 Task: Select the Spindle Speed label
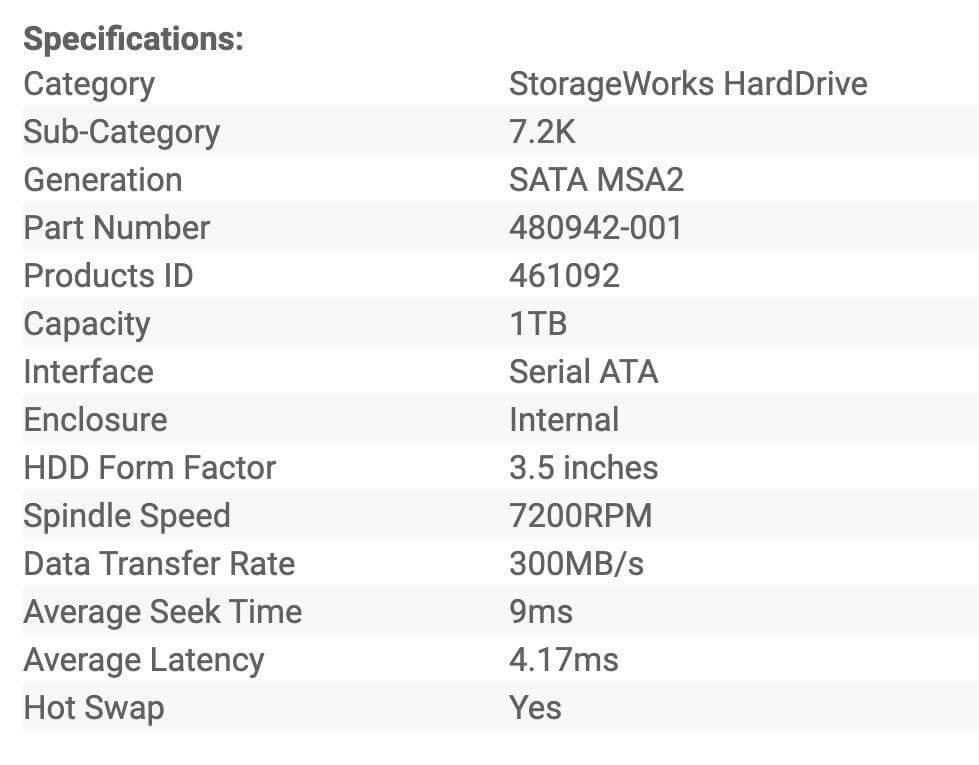coord(127,516)
